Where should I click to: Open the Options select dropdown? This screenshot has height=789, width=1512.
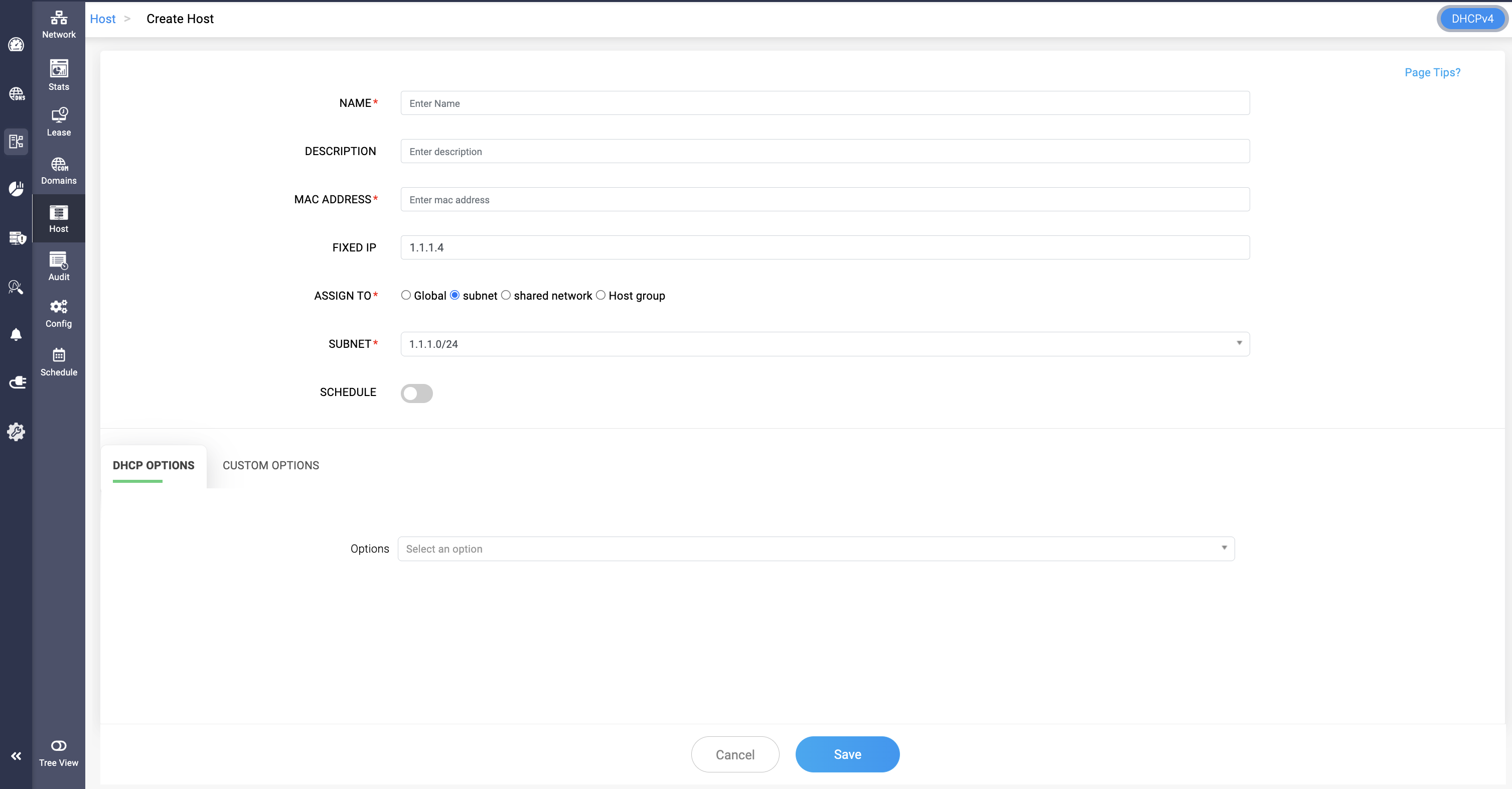816,549
